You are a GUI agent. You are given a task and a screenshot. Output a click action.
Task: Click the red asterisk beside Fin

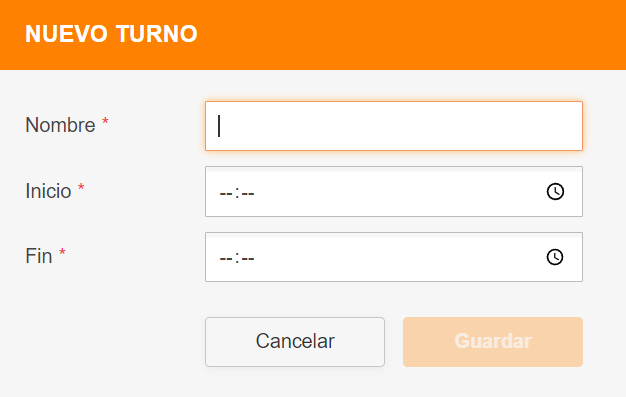pos(62,252)
